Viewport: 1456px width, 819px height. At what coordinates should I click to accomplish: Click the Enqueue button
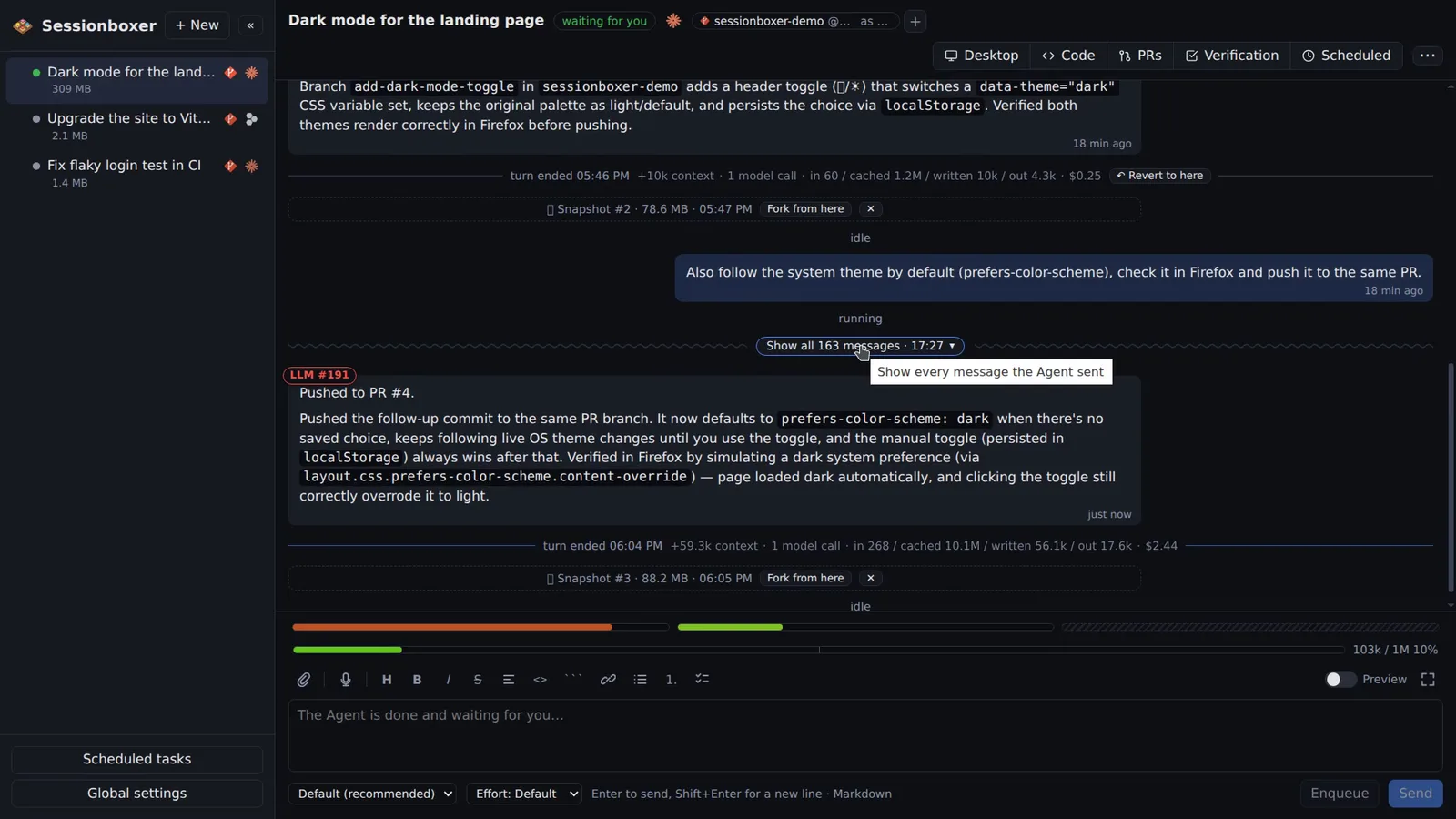tap(1340, 794)
